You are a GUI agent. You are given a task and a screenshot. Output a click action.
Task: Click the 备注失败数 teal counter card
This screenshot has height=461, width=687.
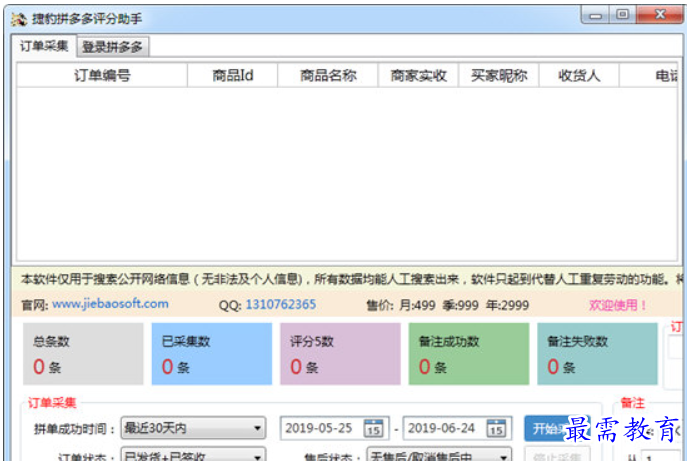tap(597, 354)
